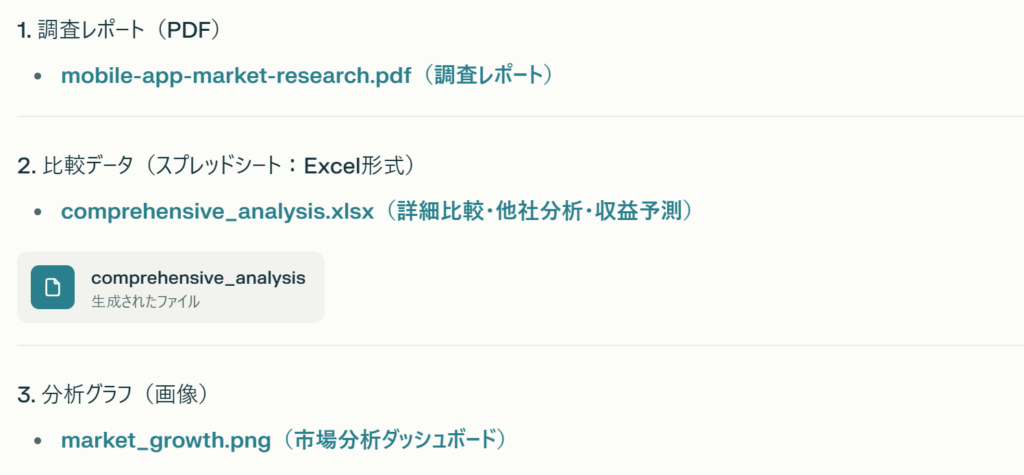This screenshot has width=1024, height=475.
Task: Open the mobile-app-market-research.pdf link
Action: pyautogui.click(x=236, y=76)
